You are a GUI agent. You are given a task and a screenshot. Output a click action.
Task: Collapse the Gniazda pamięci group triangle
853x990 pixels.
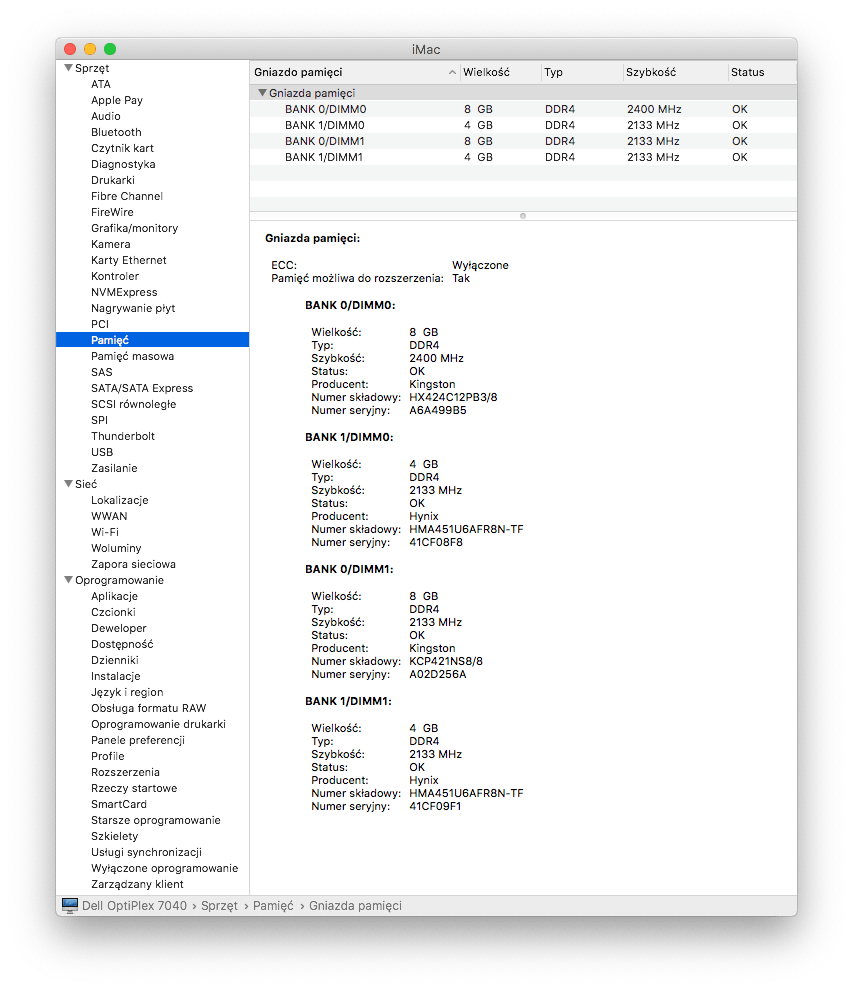point(262,93)
